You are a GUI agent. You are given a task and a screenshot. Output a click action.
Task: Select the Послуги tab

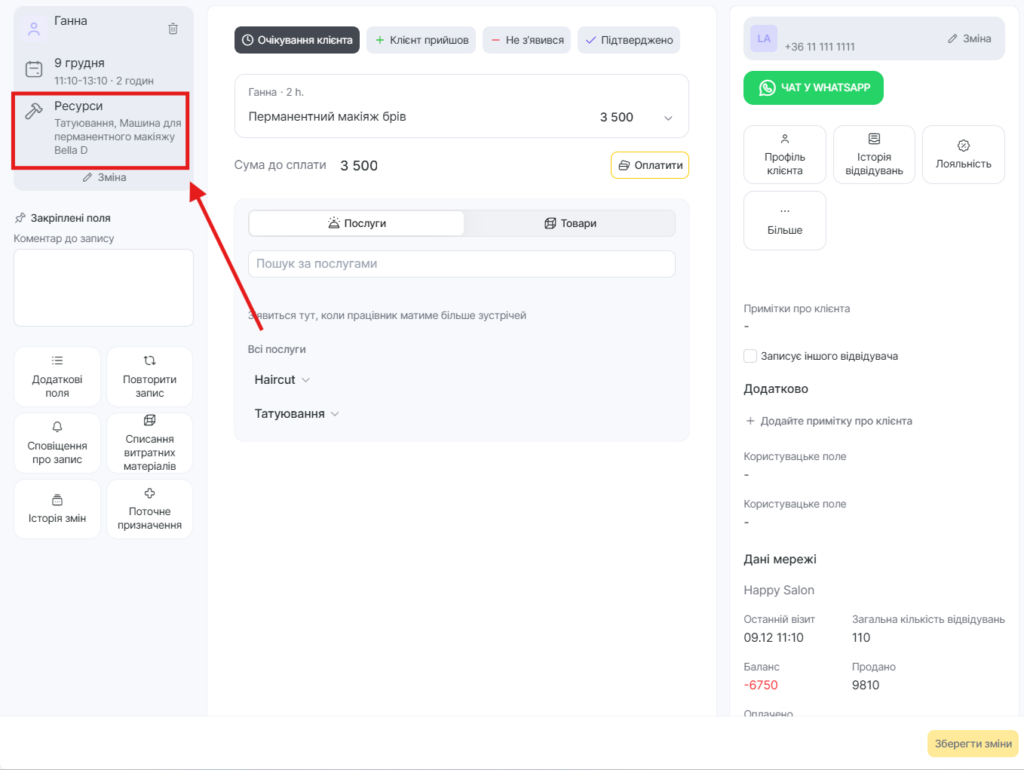[x=356, y=223]
